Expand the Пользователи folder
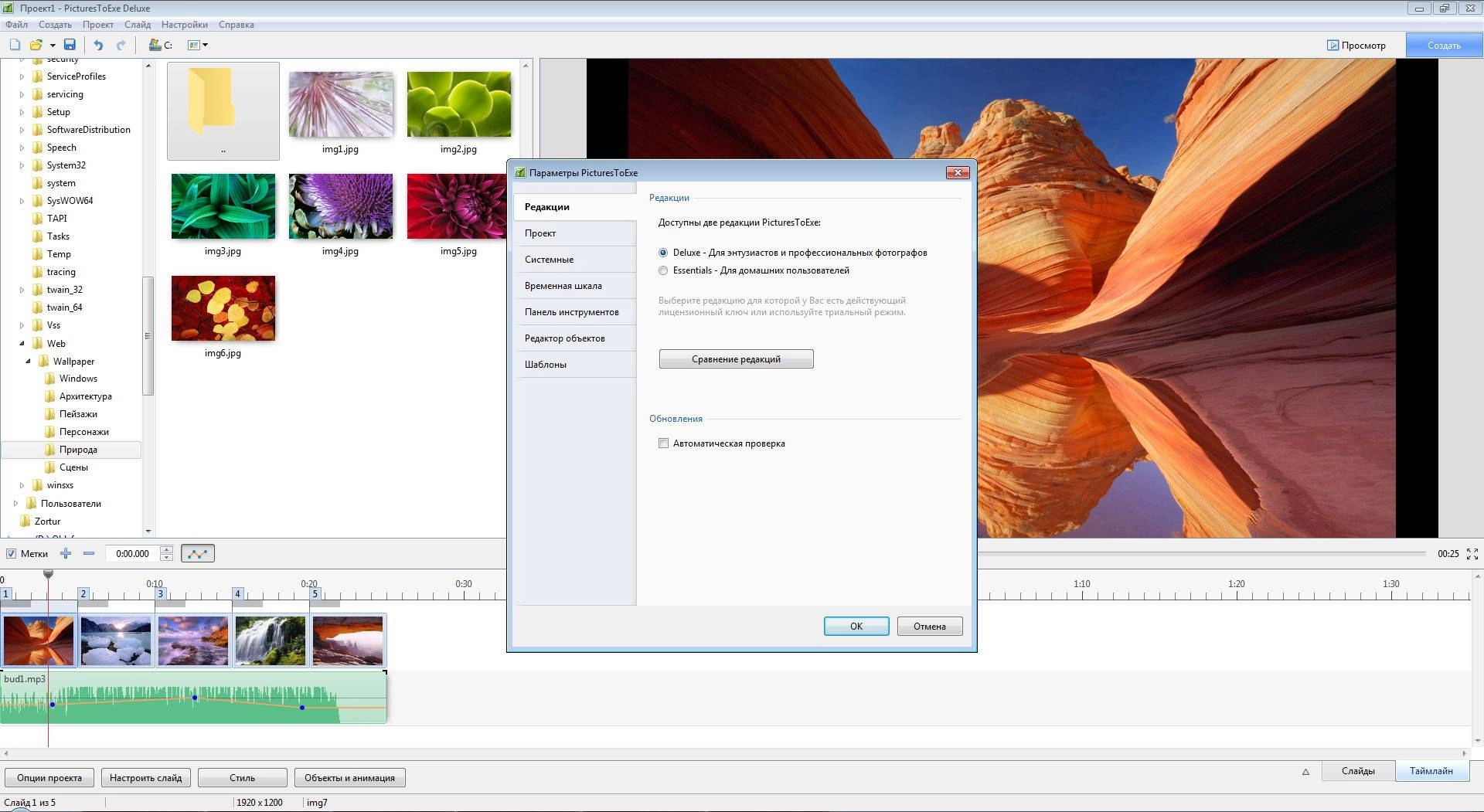 pos(15,504)
